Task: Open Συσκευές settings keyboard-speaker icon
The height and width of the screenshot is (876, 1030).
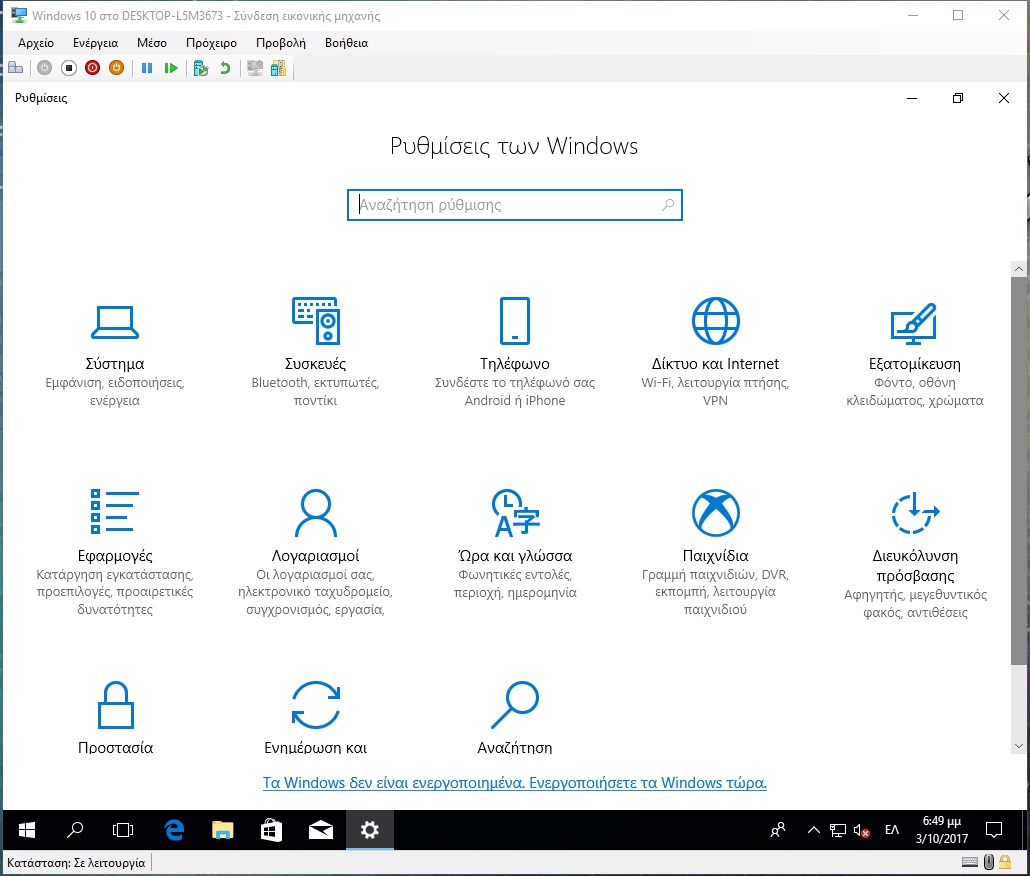Action: click(315, 320)
